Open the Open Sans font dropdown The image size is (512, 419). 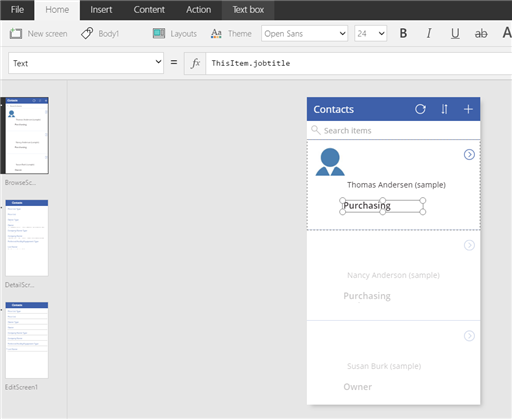click(304, 33)
